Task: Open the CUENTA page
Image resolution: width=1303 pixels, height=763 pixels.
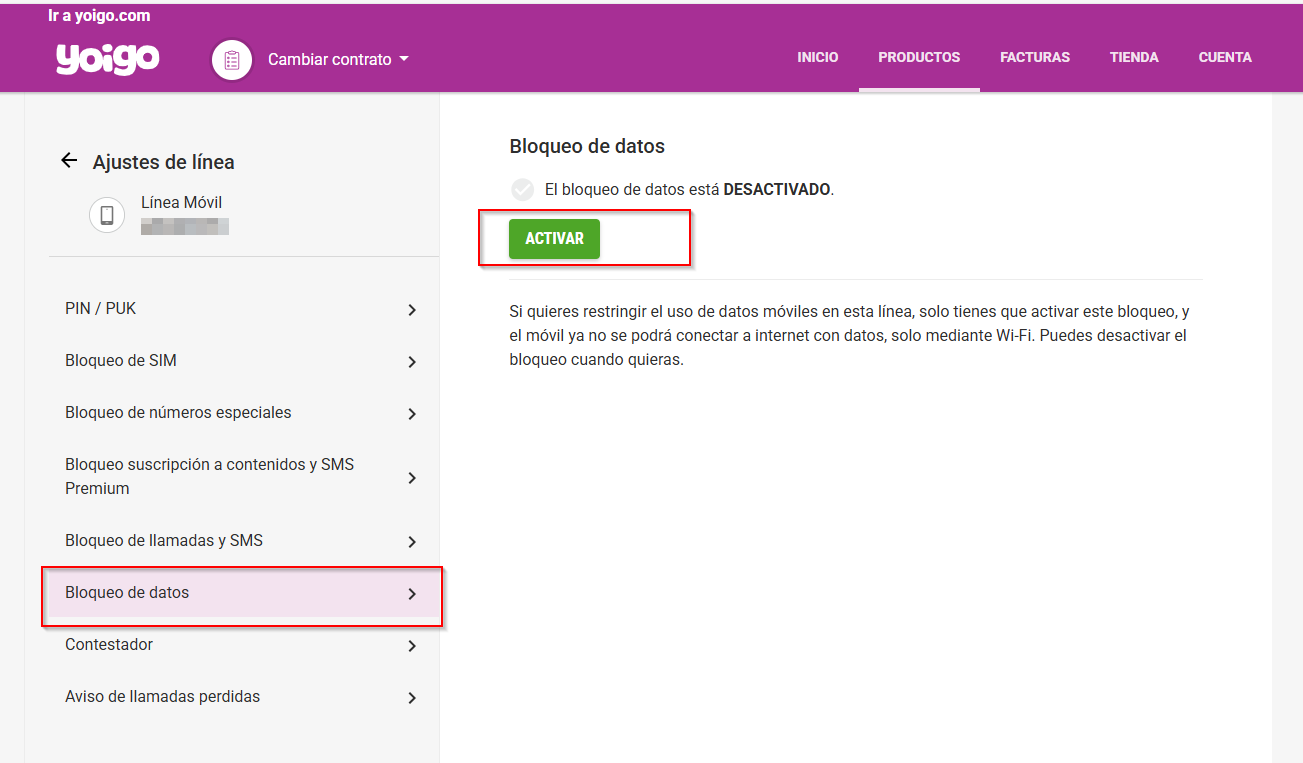Action: click(x=1225, y=57)
